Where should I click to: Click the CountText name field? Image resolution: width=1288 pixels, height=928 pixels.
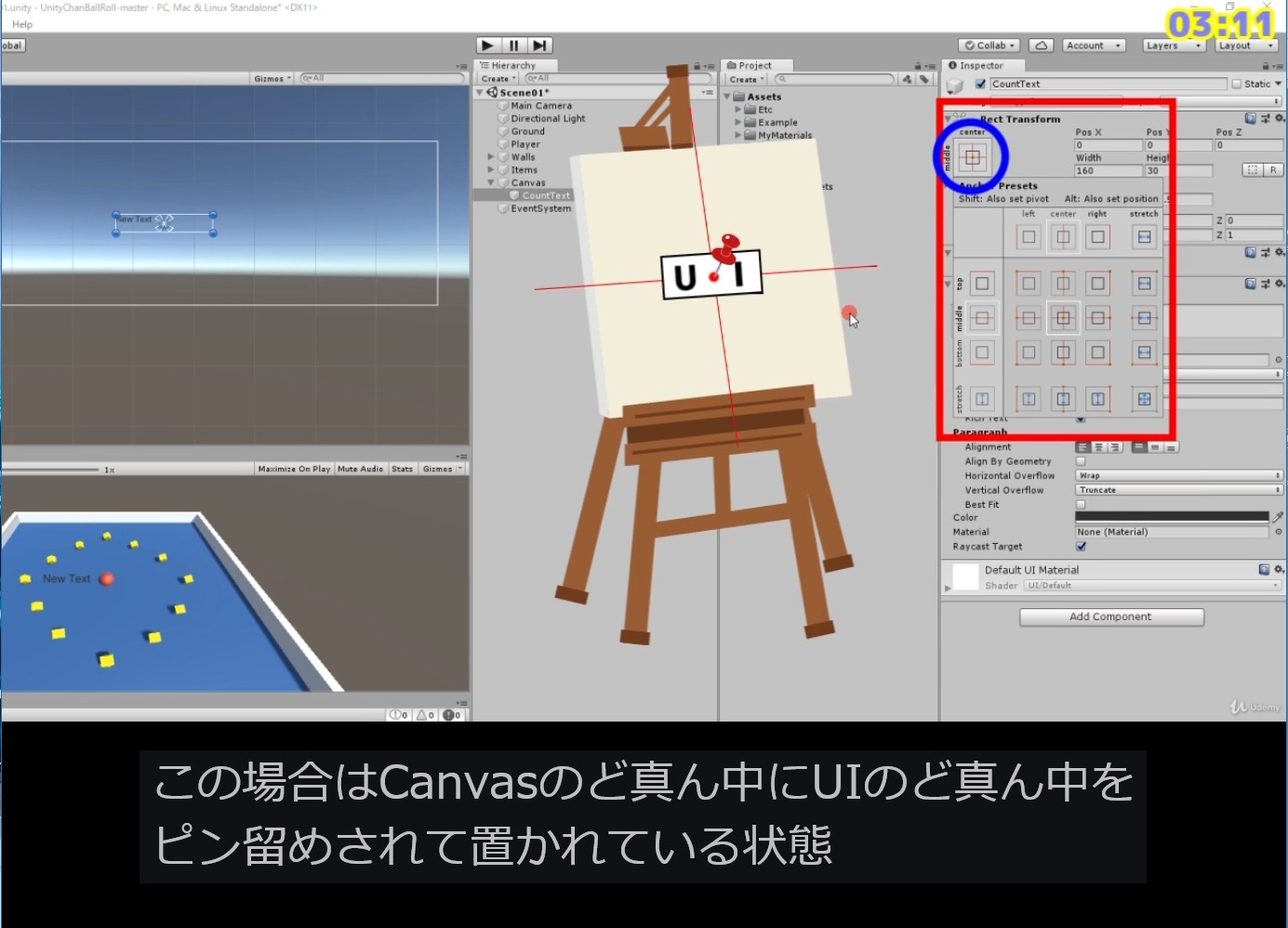pyautogui.click(x=1109, y=84)
